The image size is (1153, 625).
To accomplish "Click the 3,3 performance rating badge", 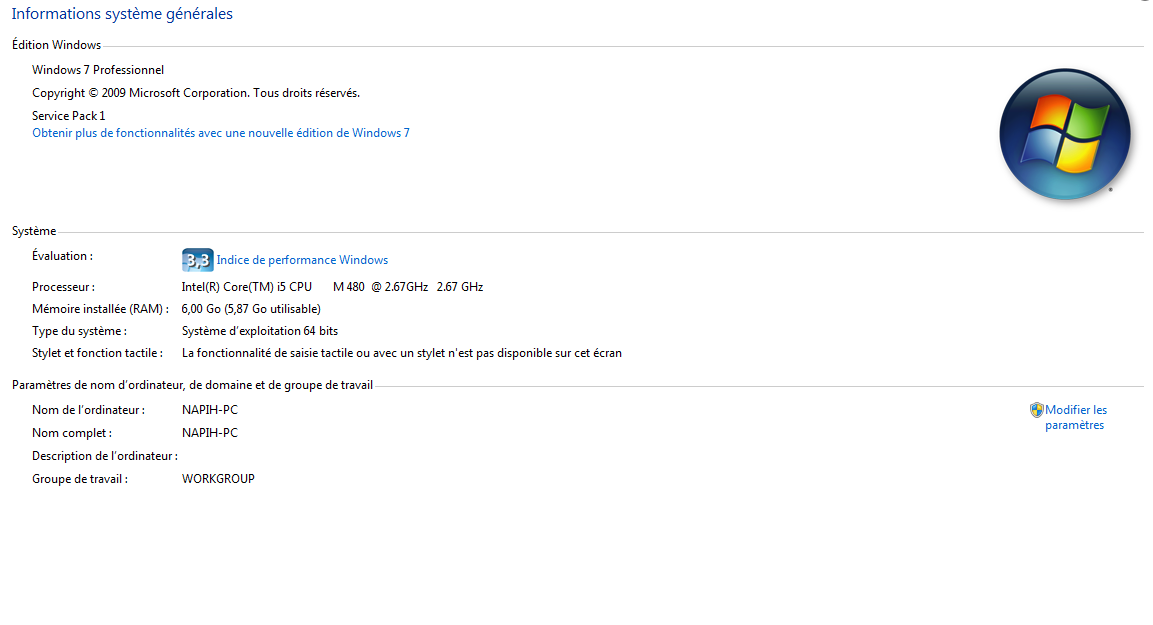I will click(x=198, y=260).
